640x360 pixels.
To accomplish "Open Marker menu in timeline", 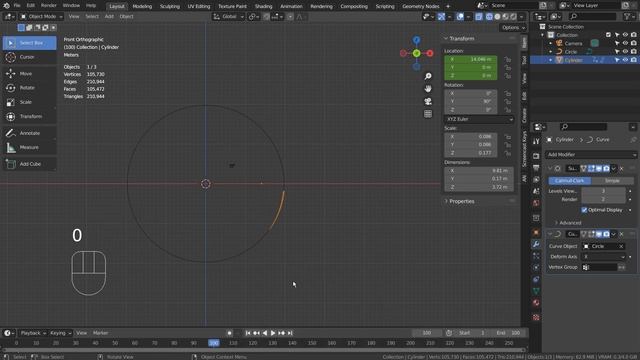I will [x=100, y=333].
